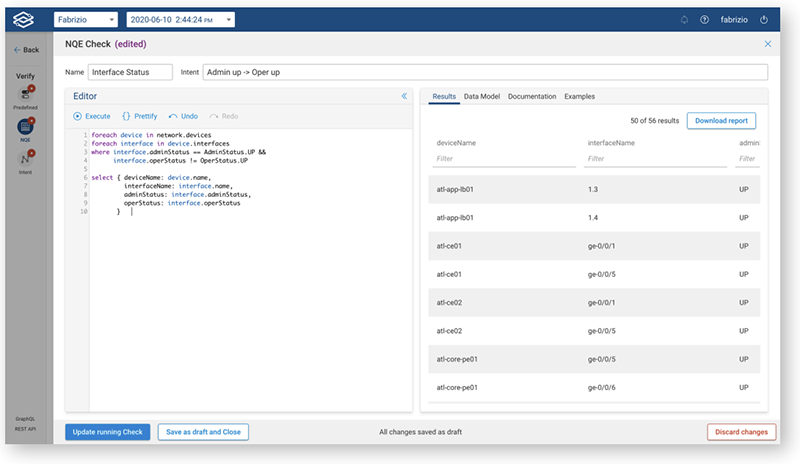Click the power logout icon
The image size is (800, 464).
(764, 19)
